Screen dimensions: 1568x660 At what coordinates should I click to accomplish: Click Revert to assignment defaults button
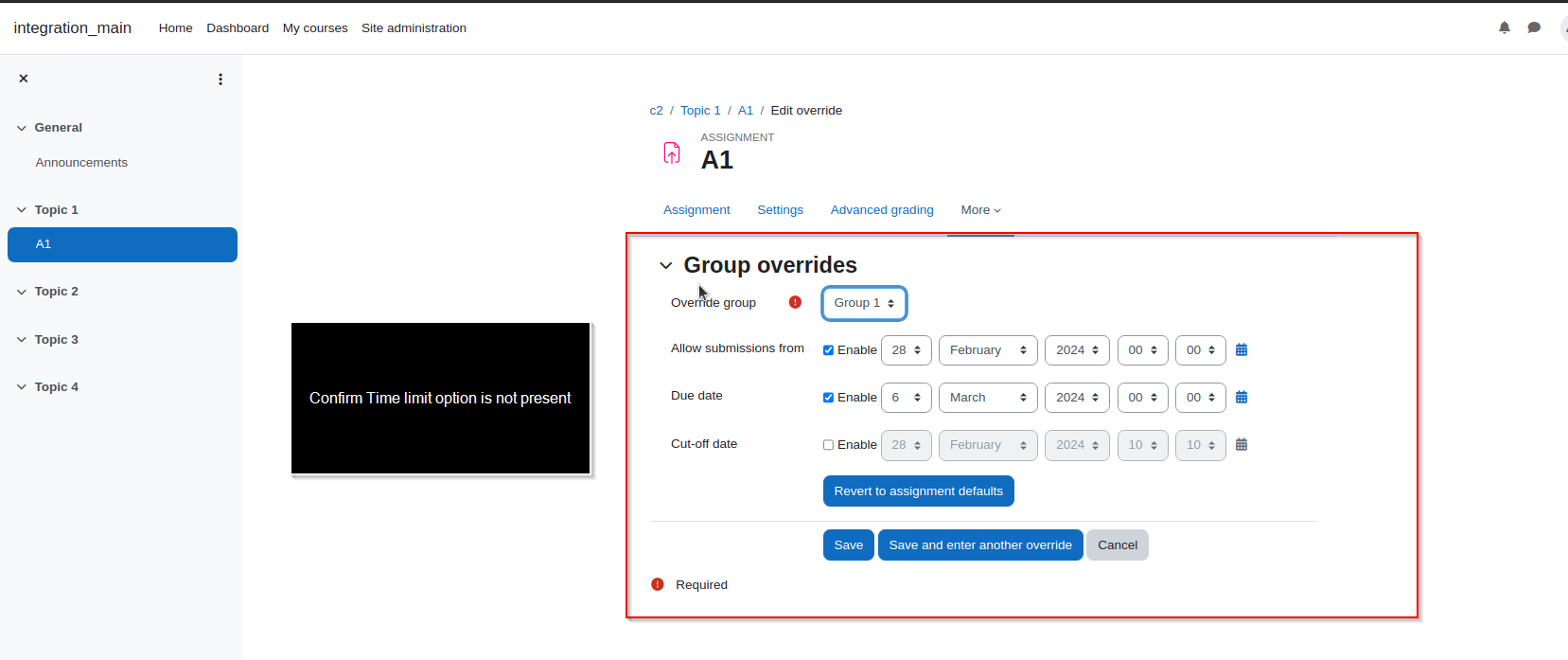918,491
